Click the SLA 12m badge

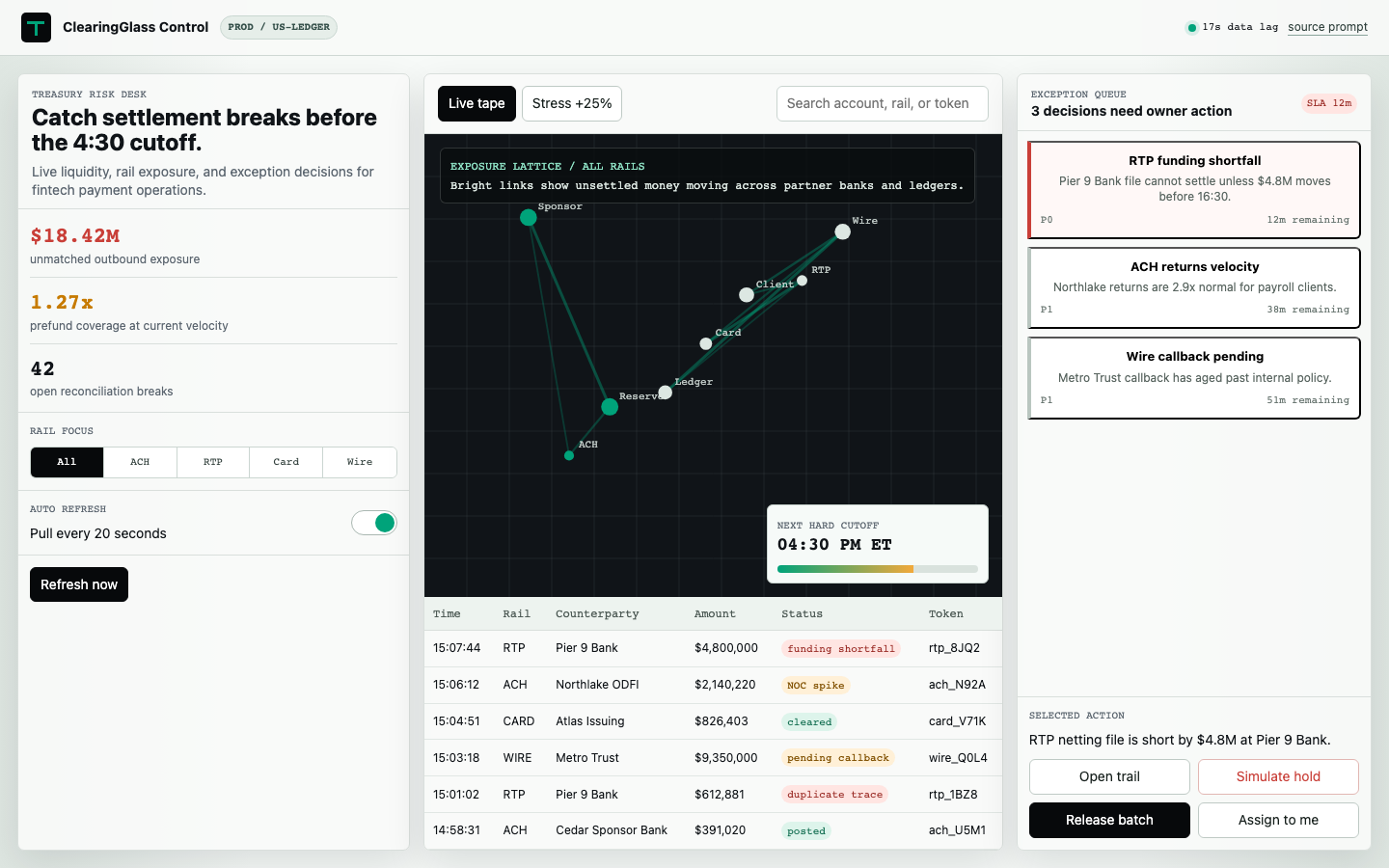(1329, 103)
